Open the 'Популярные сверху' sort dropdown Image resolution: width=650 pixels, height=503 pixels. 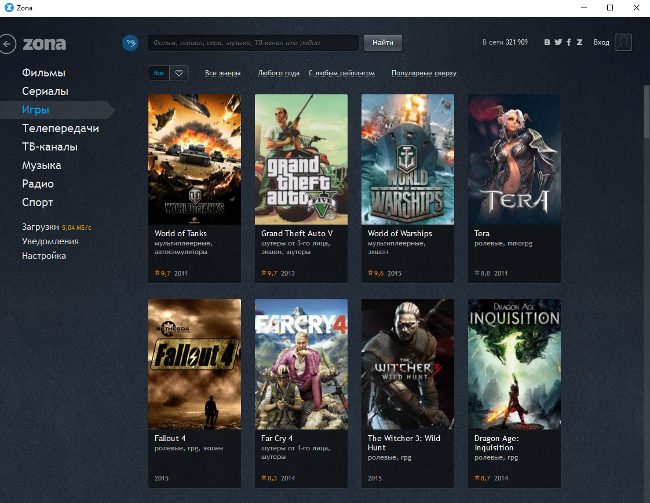[423, 73]
